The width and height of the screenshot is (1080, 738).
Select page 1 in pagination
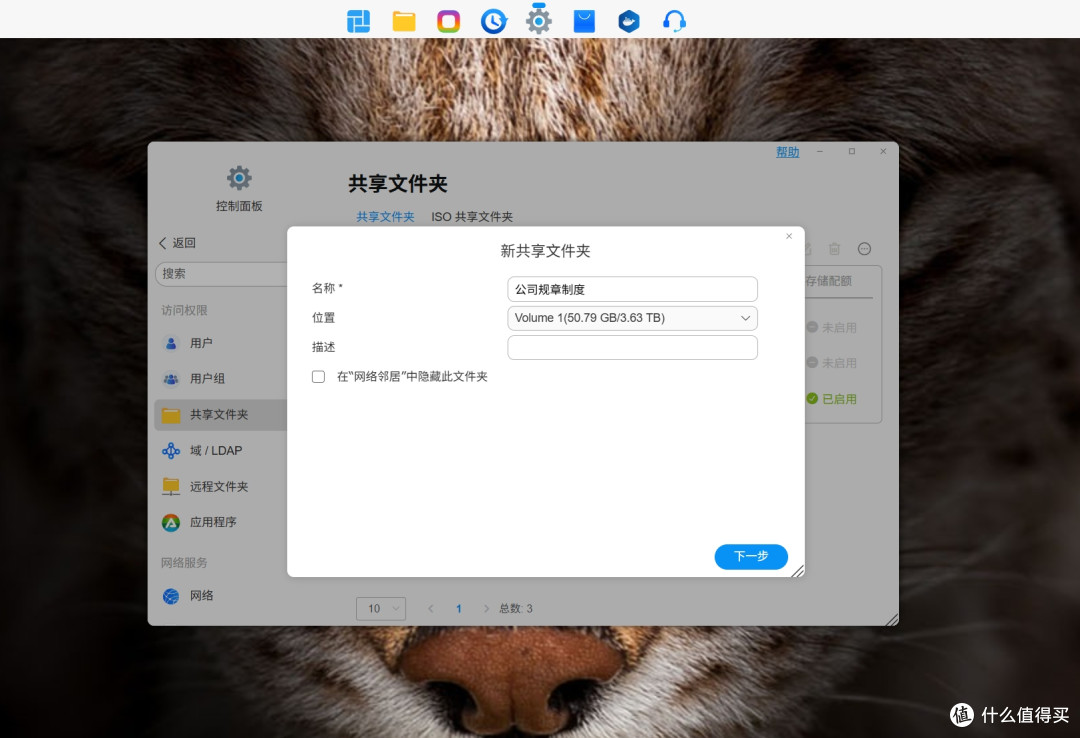[x=459, y=608]
